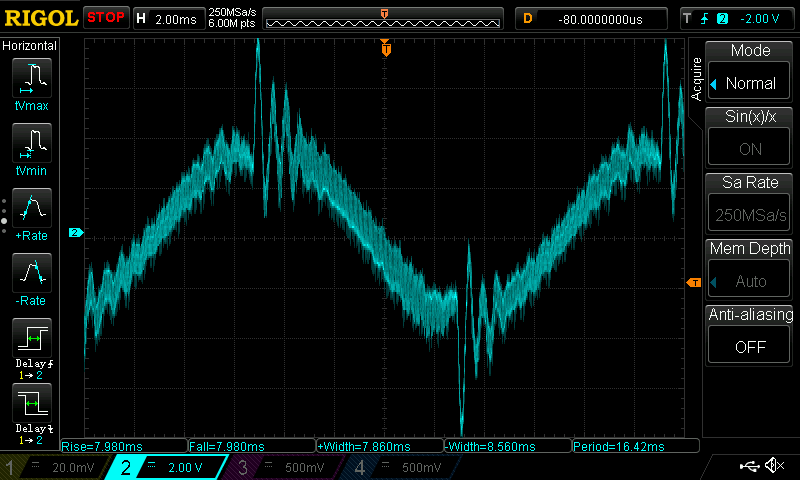Click the orange trigger level marker
Image resolution: width=800 pixels, height=480 pixels.
(x=692, y=284)
